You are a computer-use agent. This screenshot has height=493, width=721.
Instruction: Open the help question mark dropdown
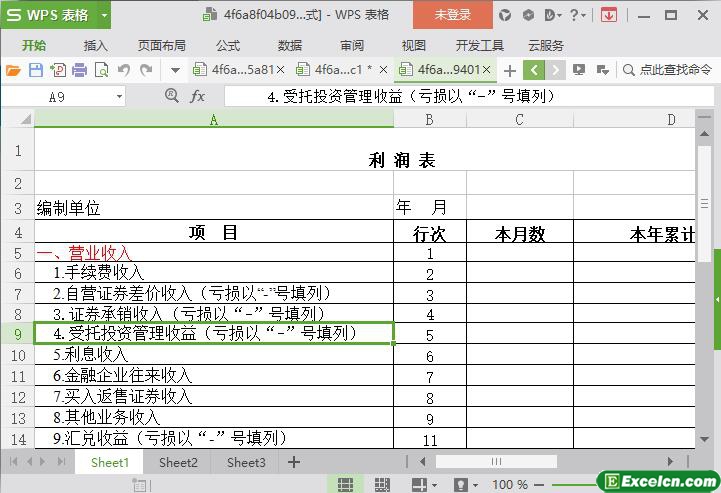click(577, 15)
